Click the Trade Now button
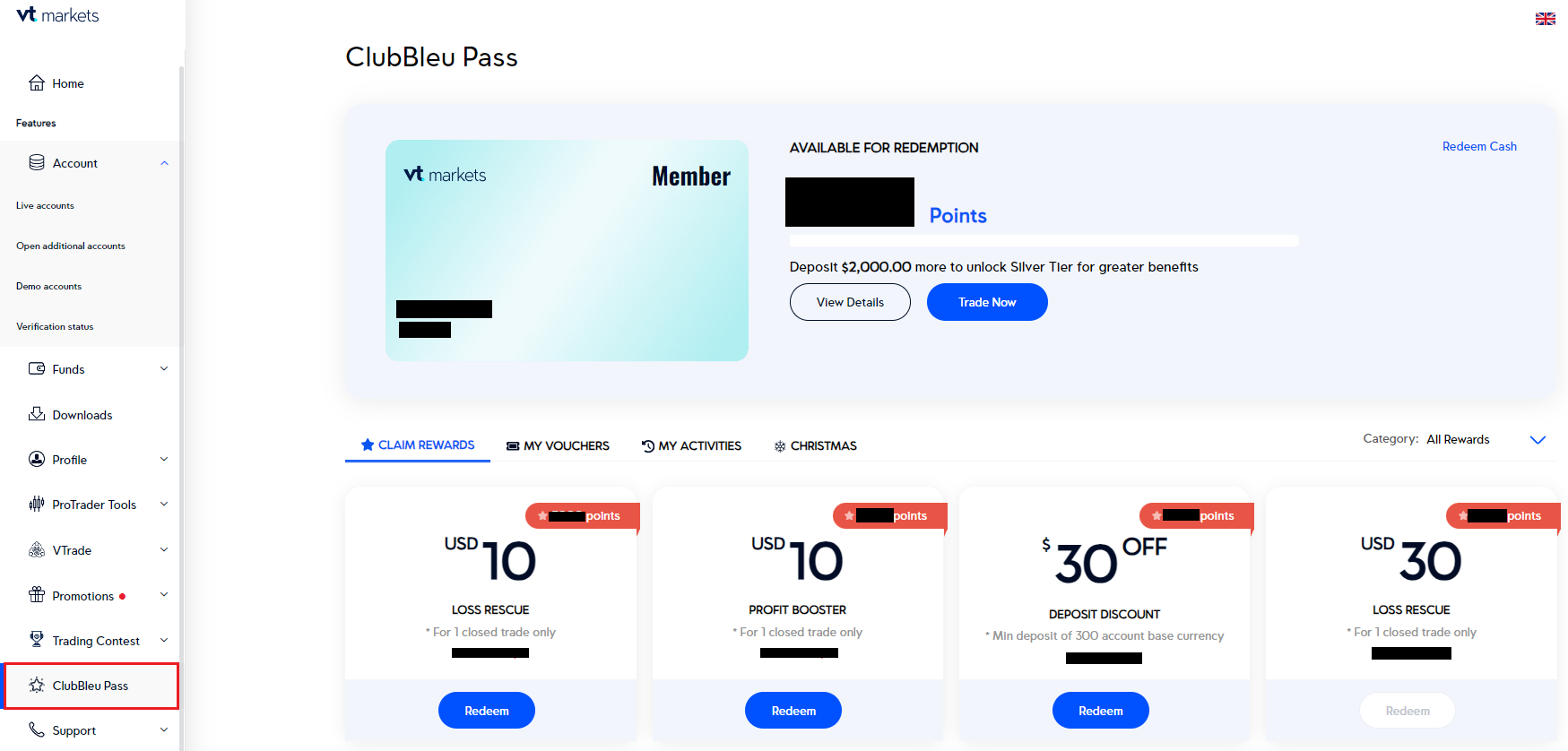Screen dimensions: 1568x751 coord(986,302)
